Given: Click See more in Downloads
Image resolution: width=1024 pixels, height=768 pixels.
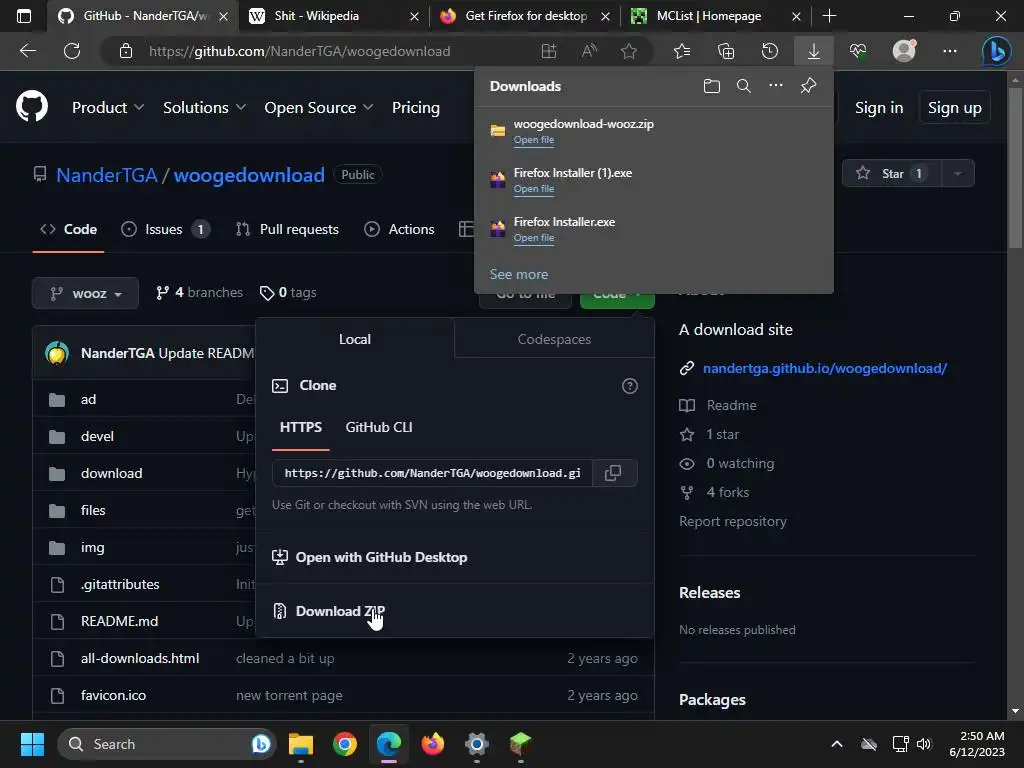Looking at the screenshot, I should (x=519, y=274).
